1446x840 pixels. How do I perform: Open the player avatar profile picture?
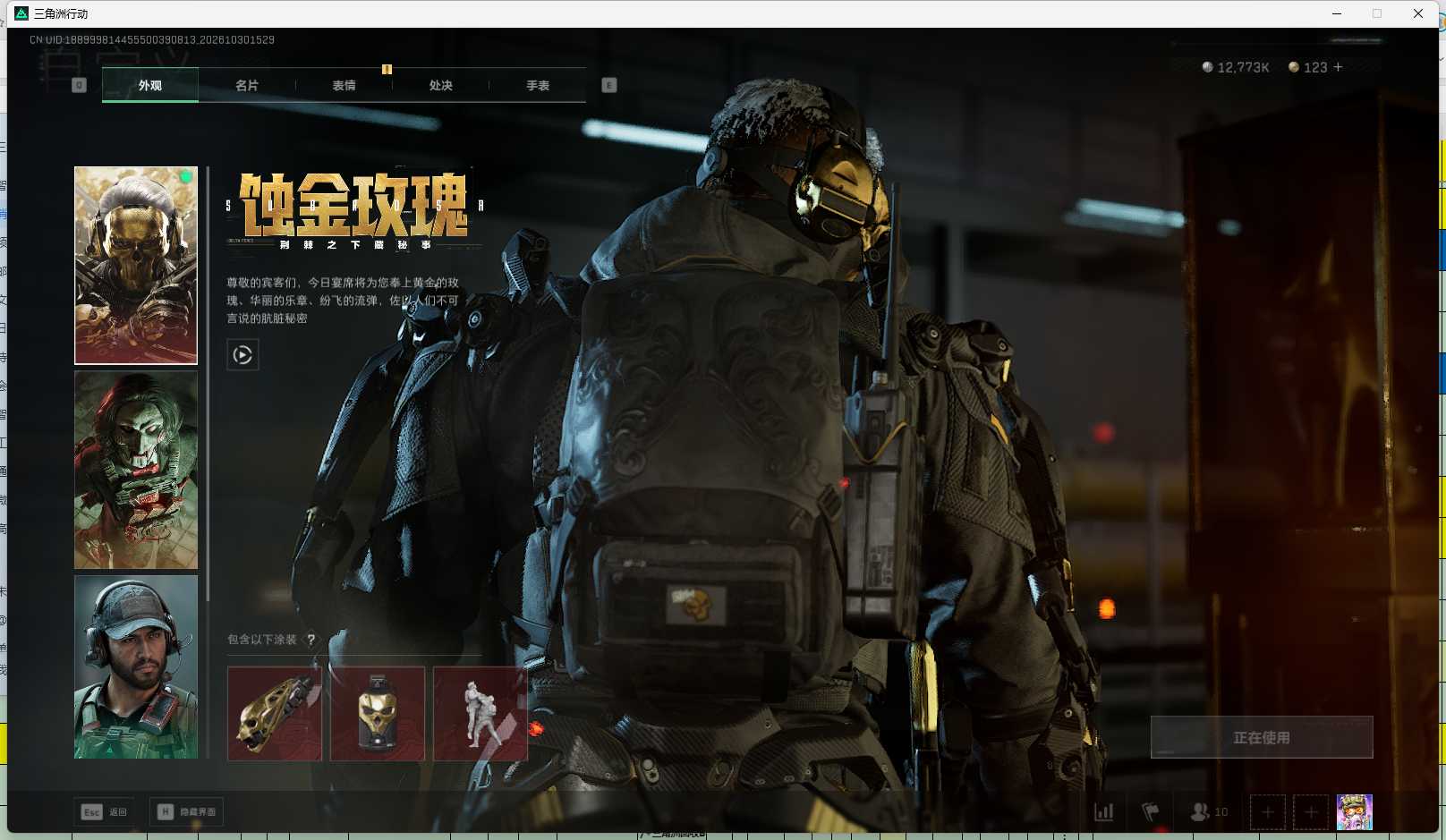tap(1355, 812)
